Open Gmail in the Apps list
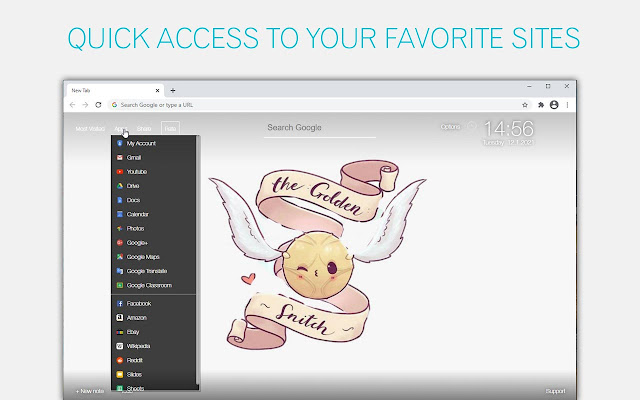The width and height of the screenshot is (640, 400). pyautogui.click(x=153, y=158)
